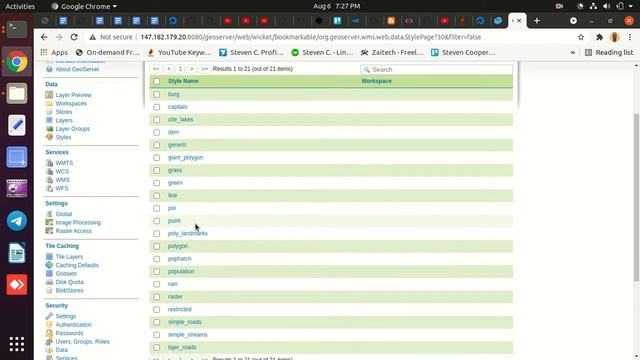The height and width of the screenshot is (360, 640).
Task: Click the browser address bar
Action: [x=310, y=37]
